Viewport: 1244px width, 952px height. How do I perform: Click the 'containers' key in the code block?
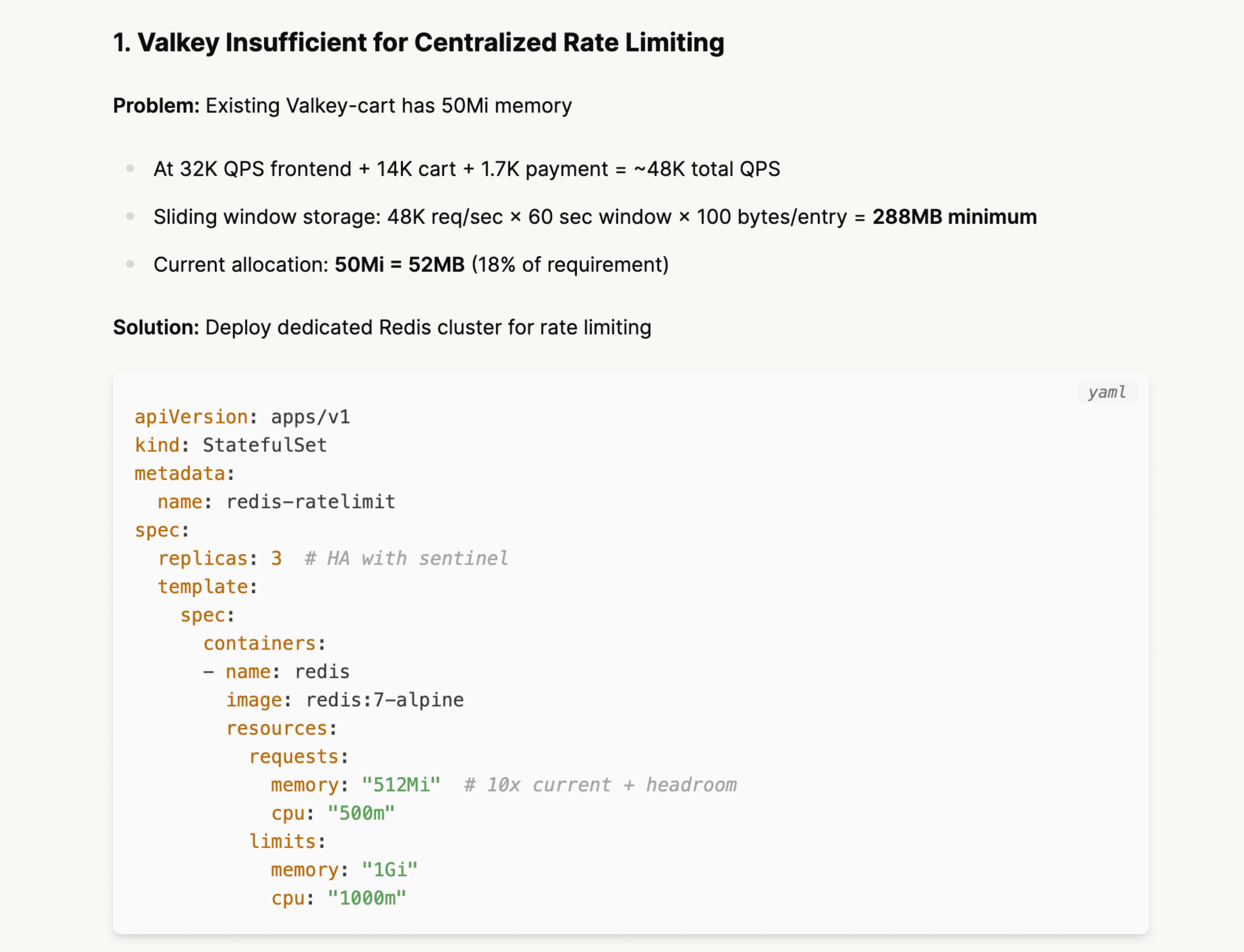259,643
